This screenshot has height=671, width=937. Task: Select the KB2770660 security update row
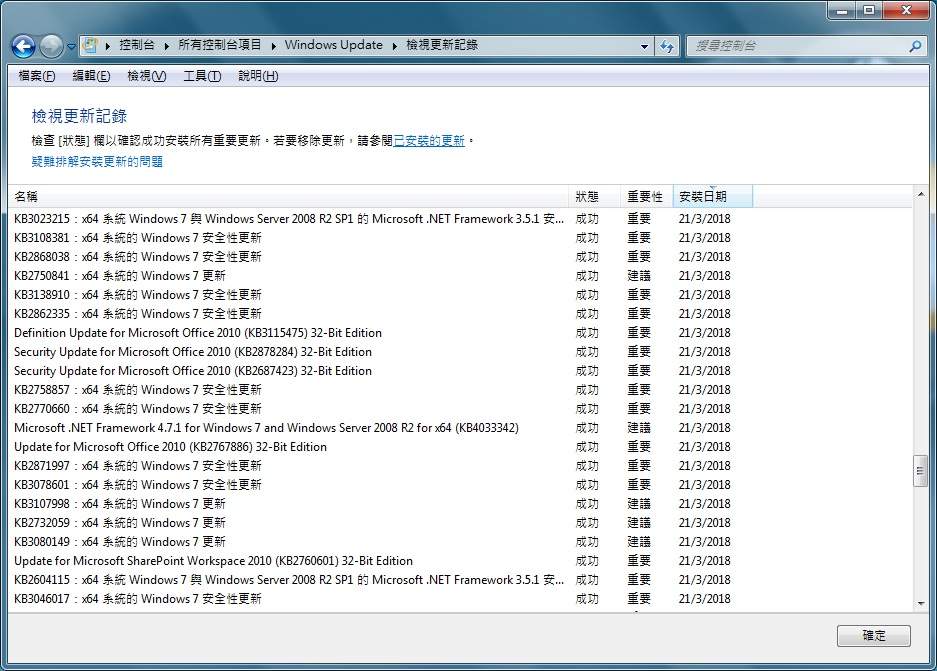460,409
